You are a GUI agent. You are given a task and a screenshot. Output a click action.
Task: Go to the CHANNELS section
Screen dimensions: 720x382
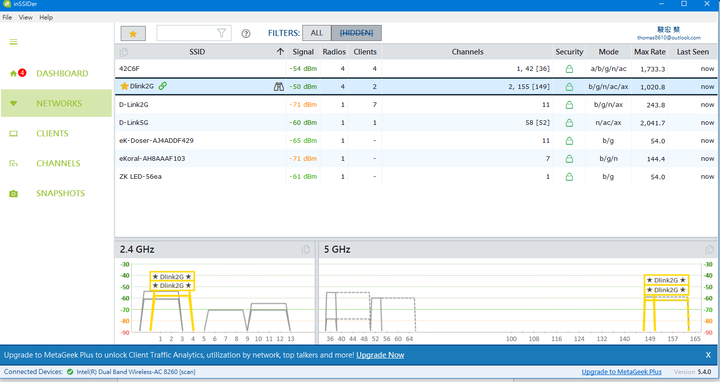58,163
